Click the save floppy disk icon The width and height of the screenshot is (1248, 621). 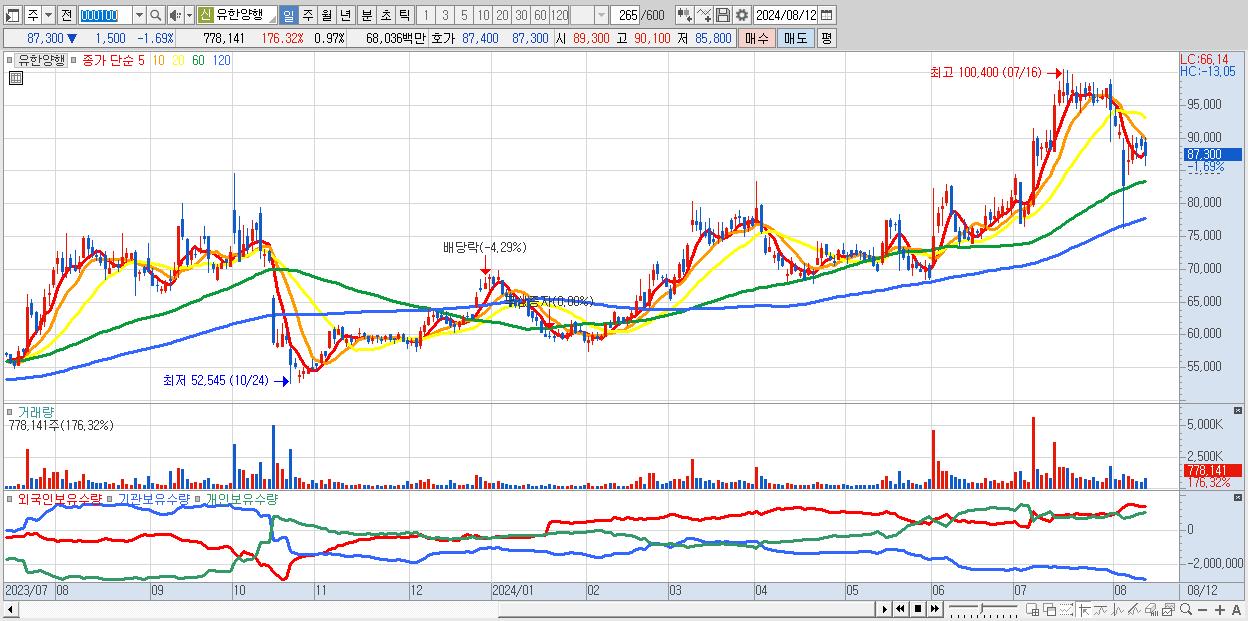click(x=723, y=15)
